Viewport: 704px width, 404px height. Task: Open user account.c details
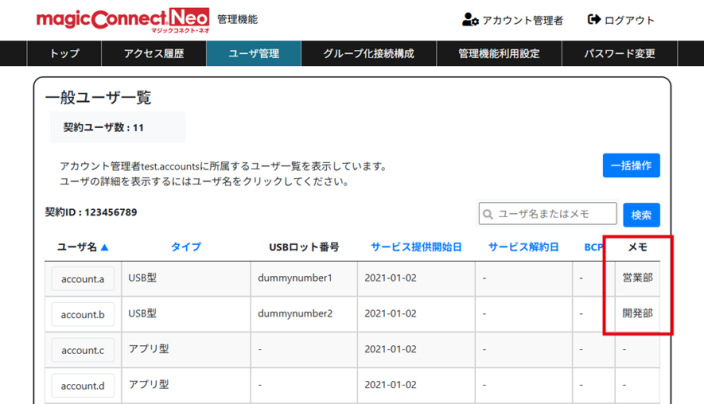point(83,350)
